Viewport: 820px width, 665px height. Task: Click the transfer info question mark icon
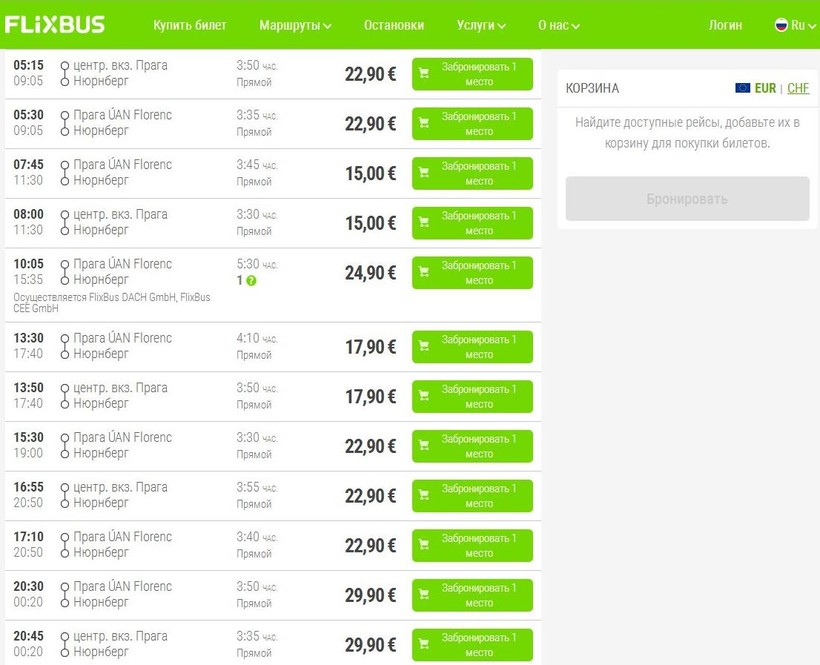tap(251, 281)
